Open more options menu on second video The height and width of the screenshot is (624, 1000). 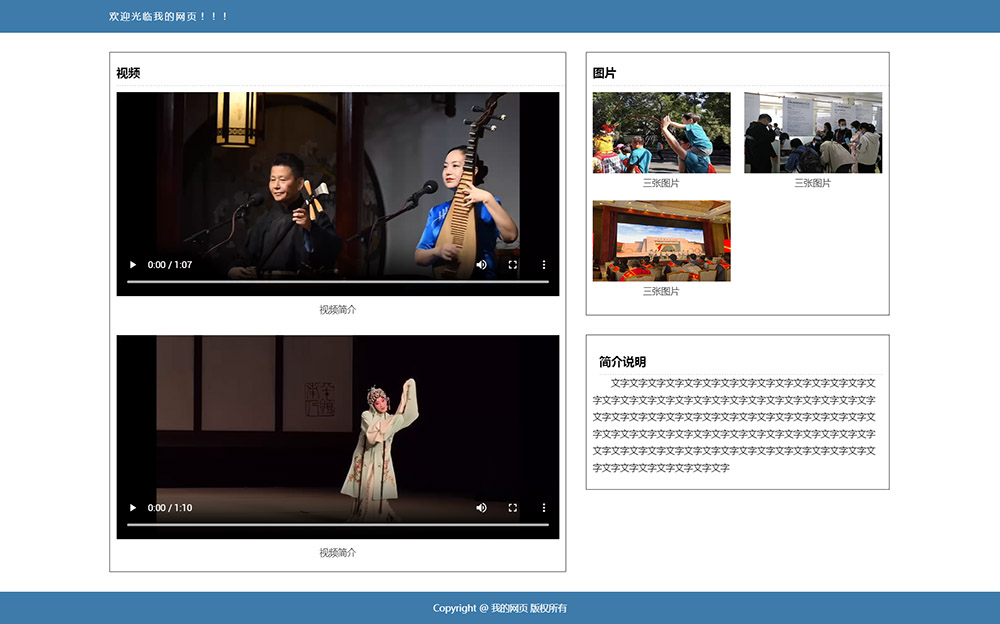[x=544, y=508]
